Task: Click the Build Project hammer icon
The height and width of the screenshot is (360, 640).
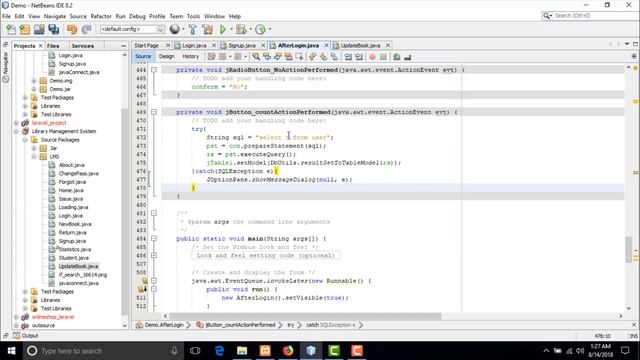Action: click(193, 29)
